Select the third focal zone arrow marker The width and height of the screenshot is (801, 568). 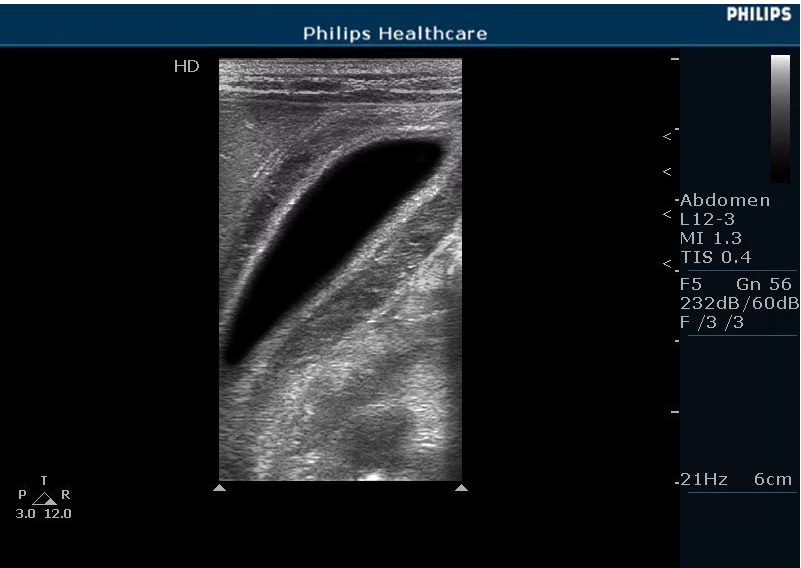point(667,215)
